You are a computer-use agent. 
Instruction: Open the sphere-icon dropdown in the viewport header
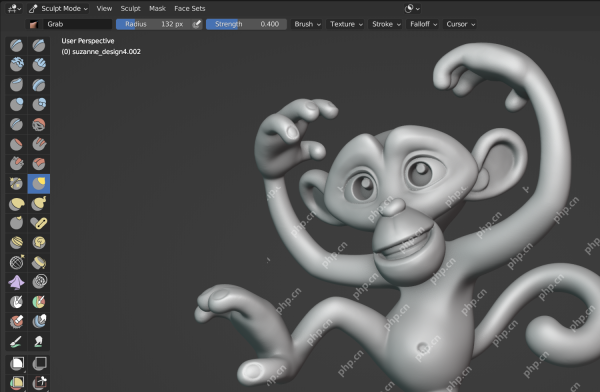412,8
